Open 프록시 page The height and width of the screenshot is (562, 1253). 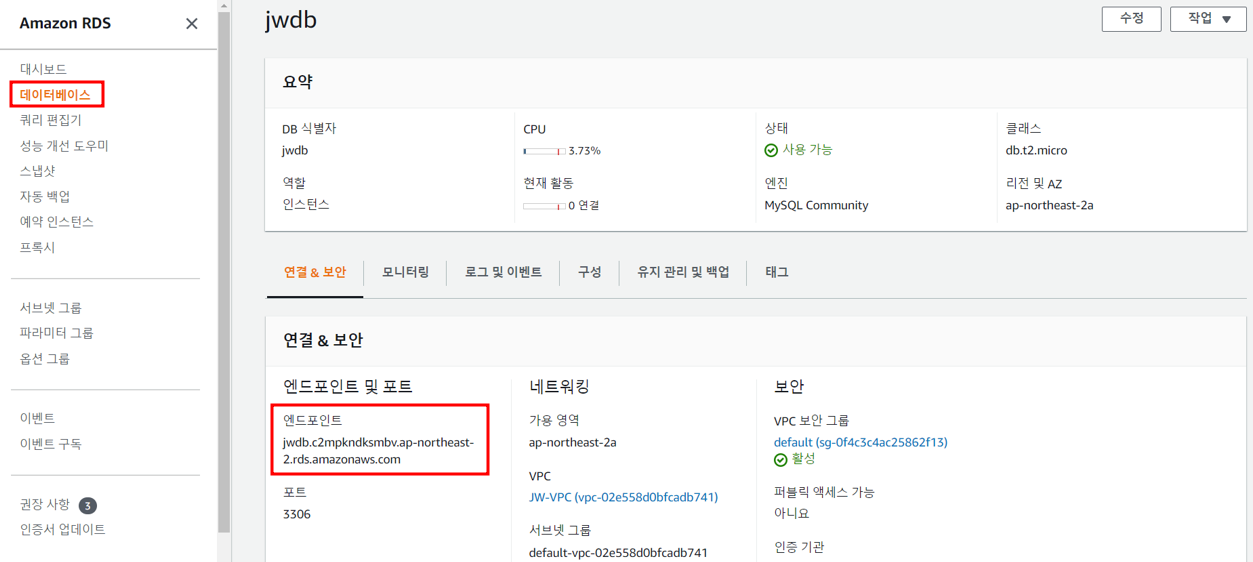[38, 247]
